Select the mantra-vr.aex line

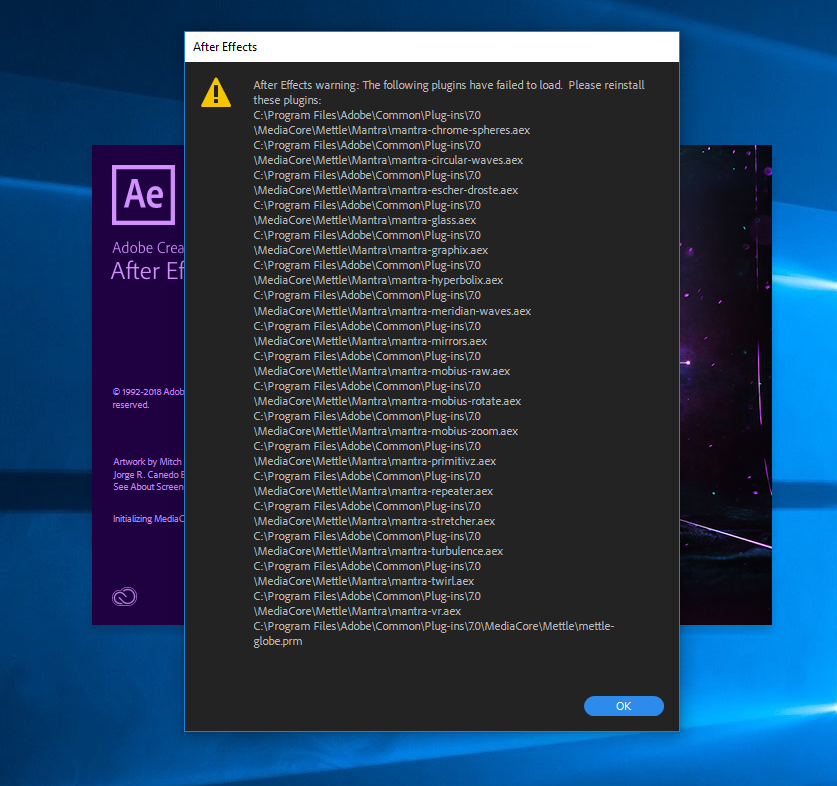(357, 611)
